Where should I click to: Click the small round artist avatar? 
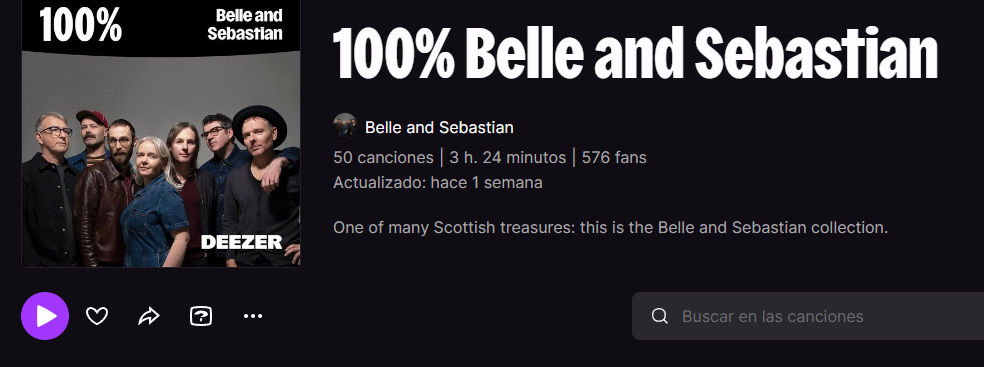tap(345, 125)
